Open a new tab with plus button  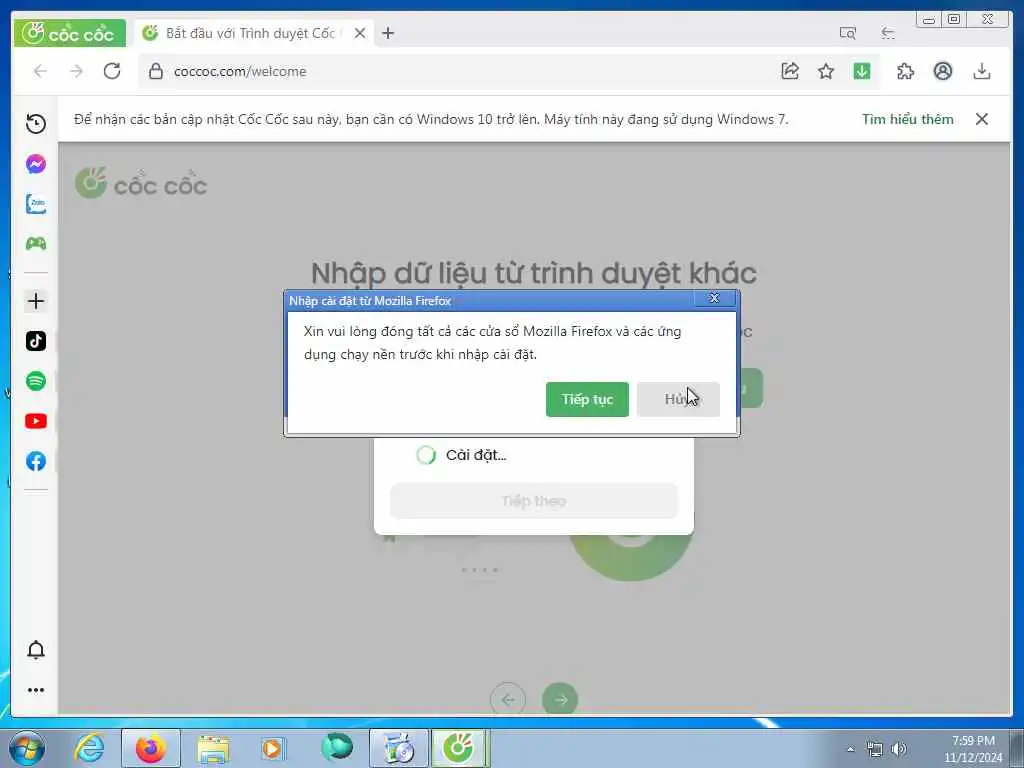[x=388, y=33]
